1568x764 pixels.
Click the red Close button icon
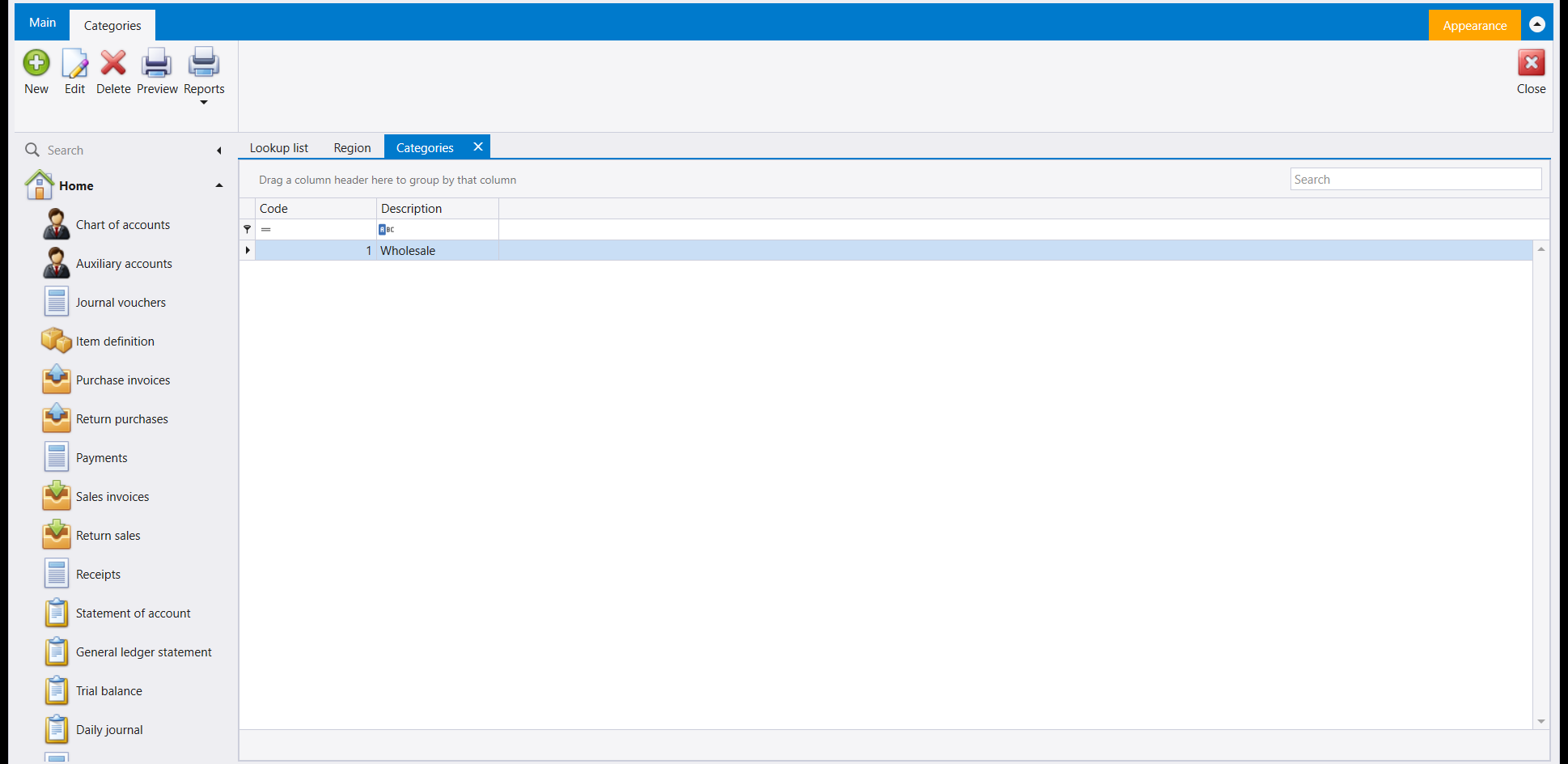point(1531,63)
